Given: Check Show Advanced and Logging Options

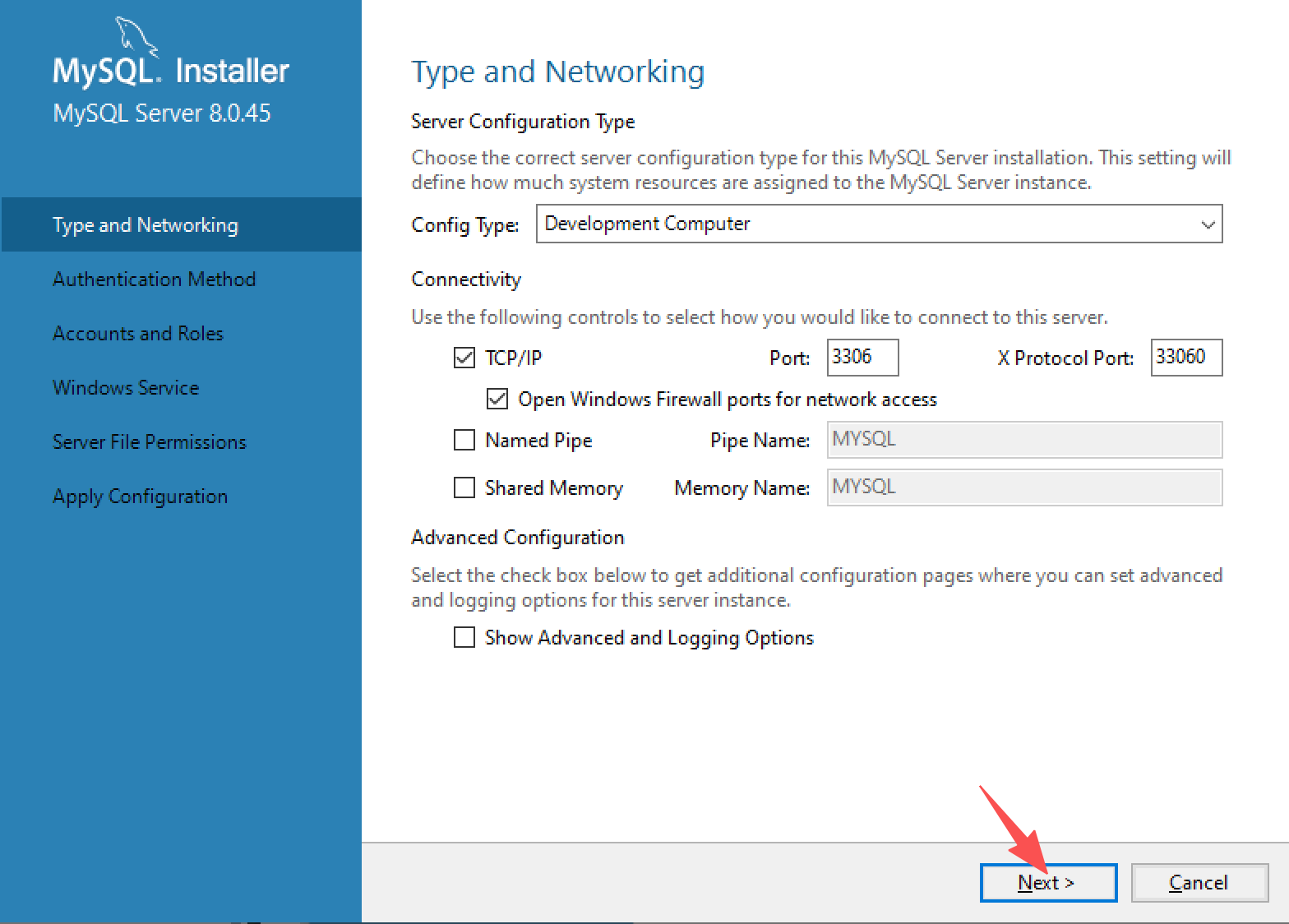Looking at the screenshot, I should click(464, 637).
